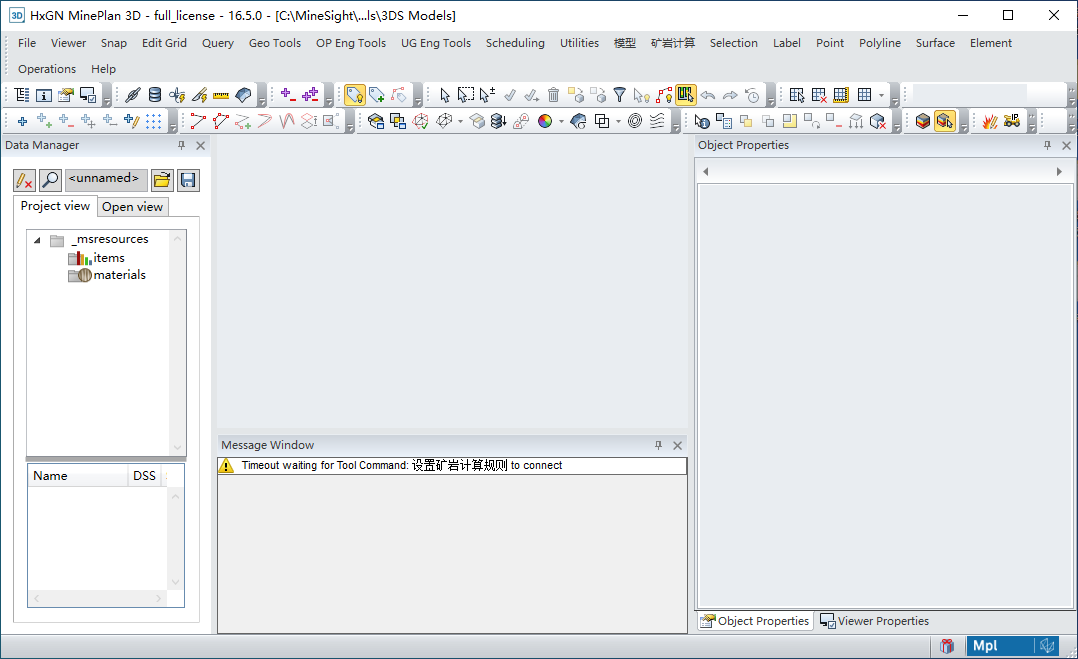
Task: Open the Polyline menu
Action: (879, 43)
